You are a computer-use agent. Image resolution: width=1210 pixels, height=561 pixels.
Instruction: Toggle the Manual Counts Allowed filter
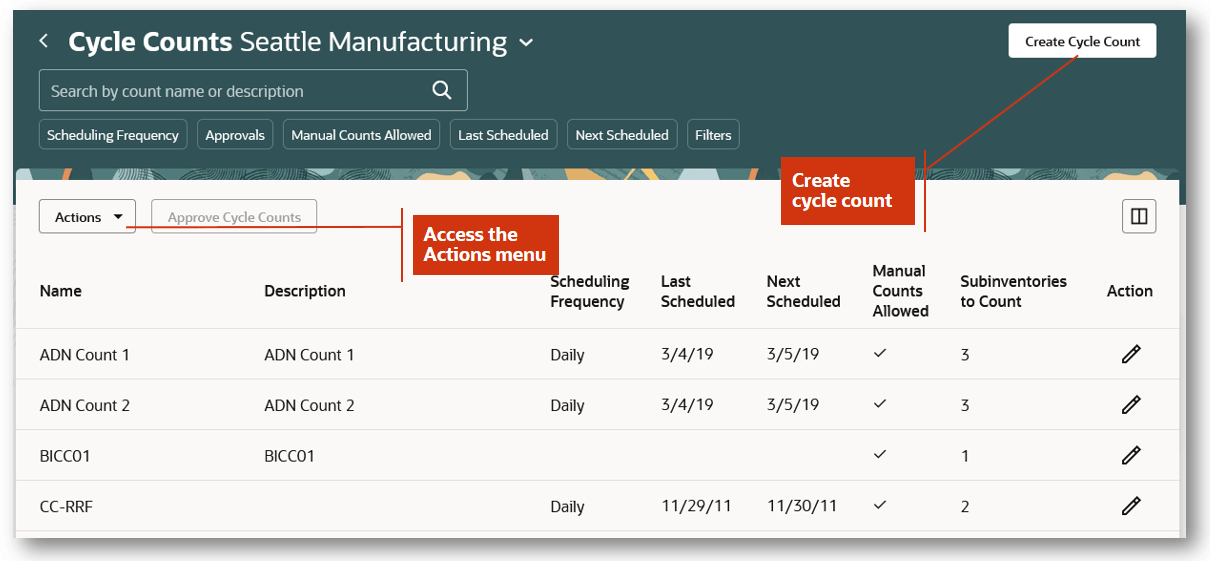(361, 135)
